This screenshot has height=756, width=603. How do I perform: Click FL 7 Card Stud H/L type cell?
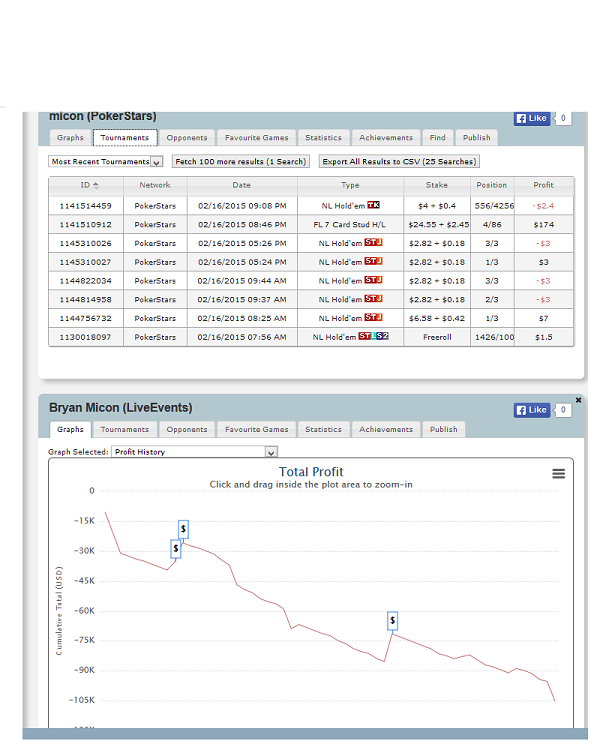(x=349, y=225)
